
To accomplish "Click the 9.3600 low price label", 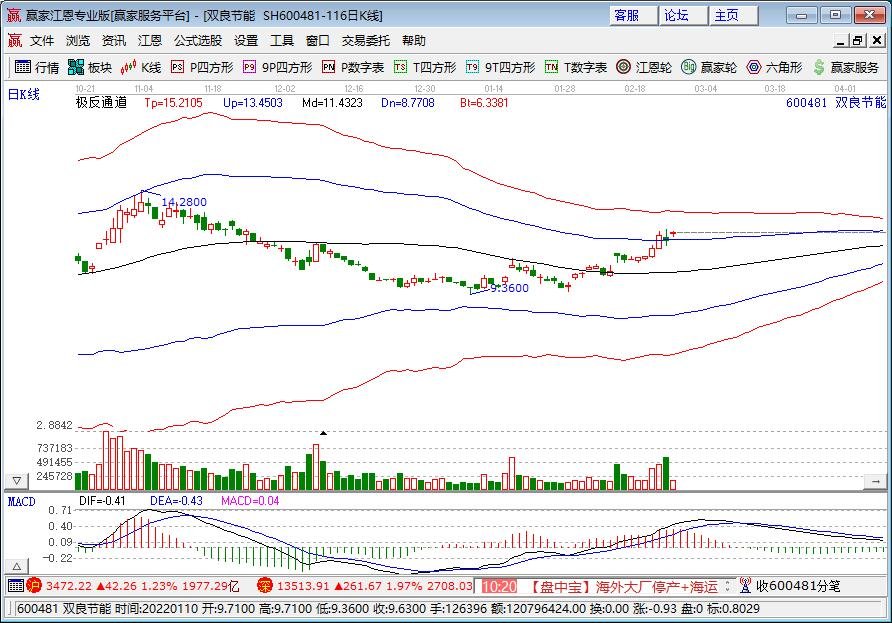I will pos(510,288).
